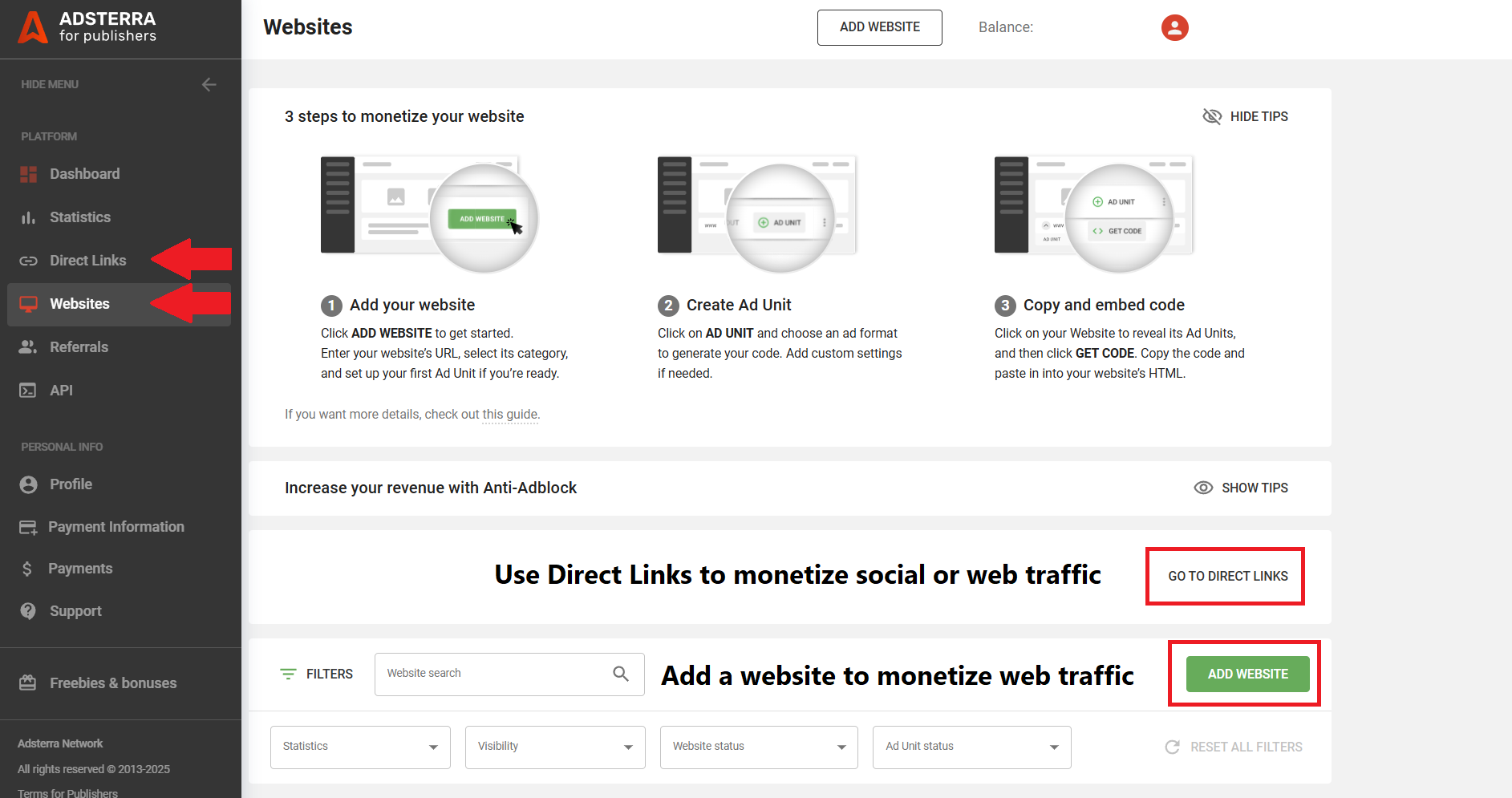Click the user avatar icon top right
The image size is (1512, 798).
tap(1174, 26)
